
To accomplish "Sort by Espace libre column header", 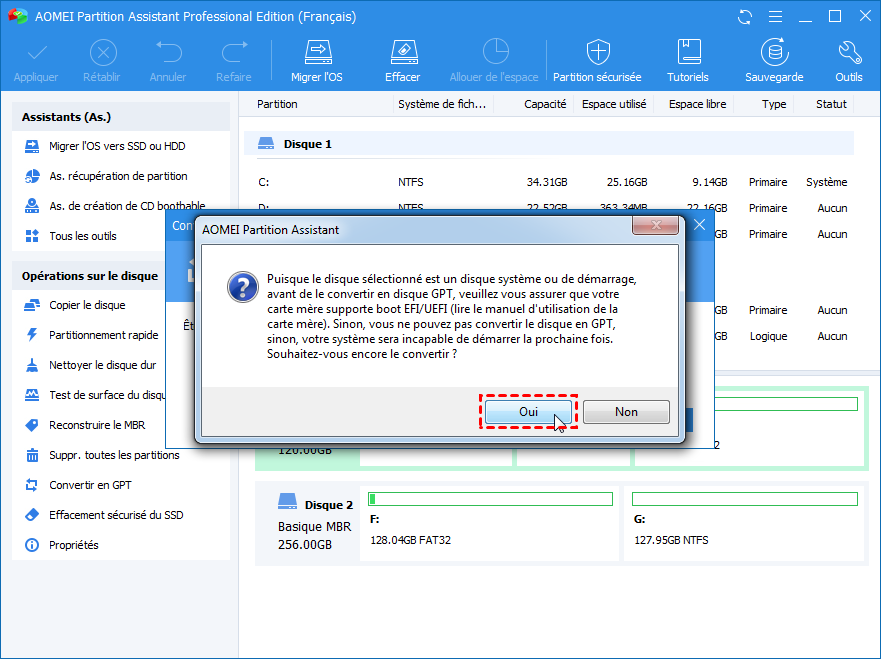I will click(x=697, y=104).
